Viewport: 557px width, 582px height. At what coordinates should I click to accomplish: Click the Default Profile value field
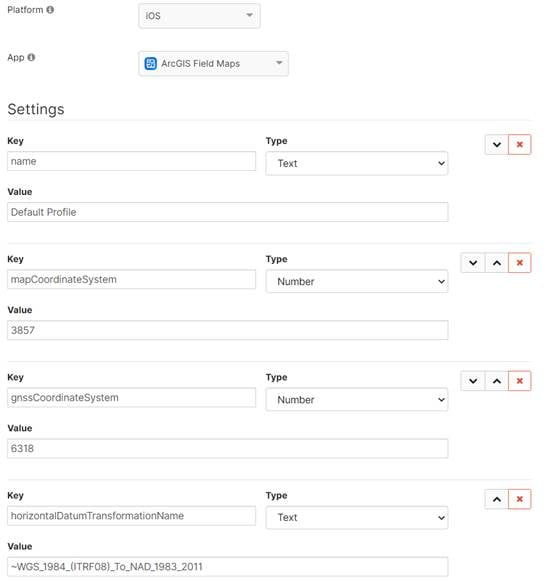pyautogui.click(x=227, y=212)
